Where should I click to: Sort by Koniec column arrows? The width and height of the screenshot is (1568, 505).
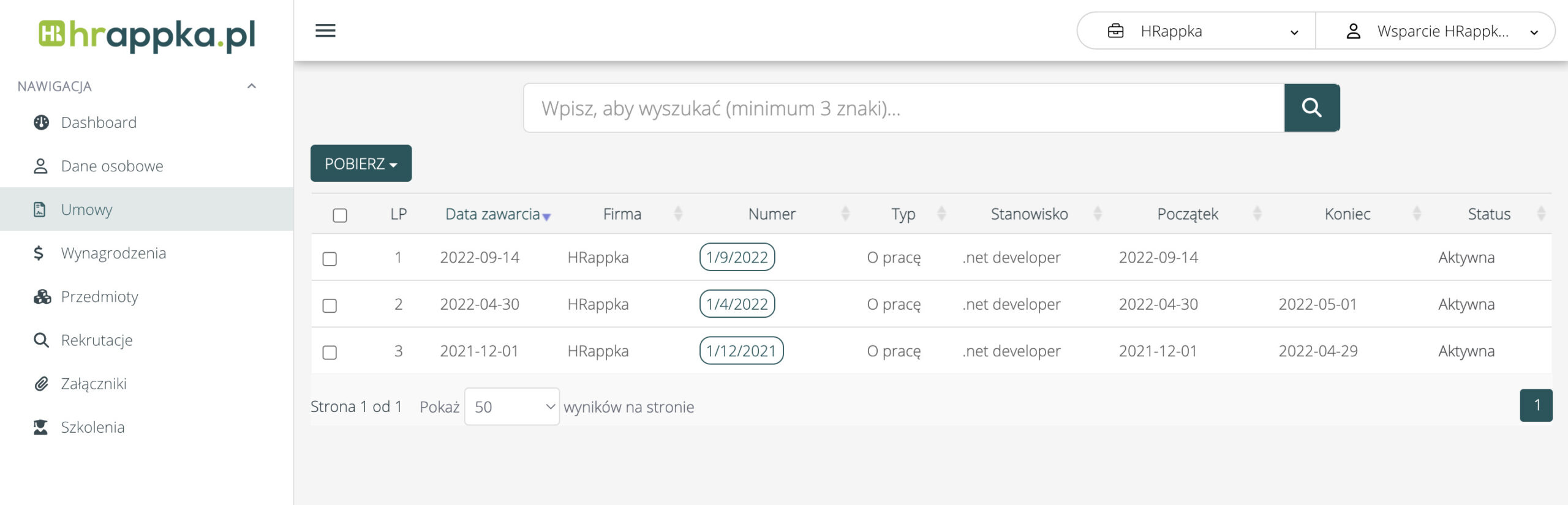pyautogui.click(x=1417, y=214)
